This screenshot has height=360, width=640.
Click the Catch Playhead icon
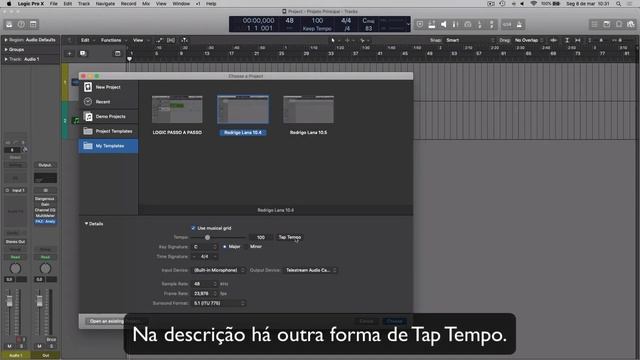tap(184, 40)
